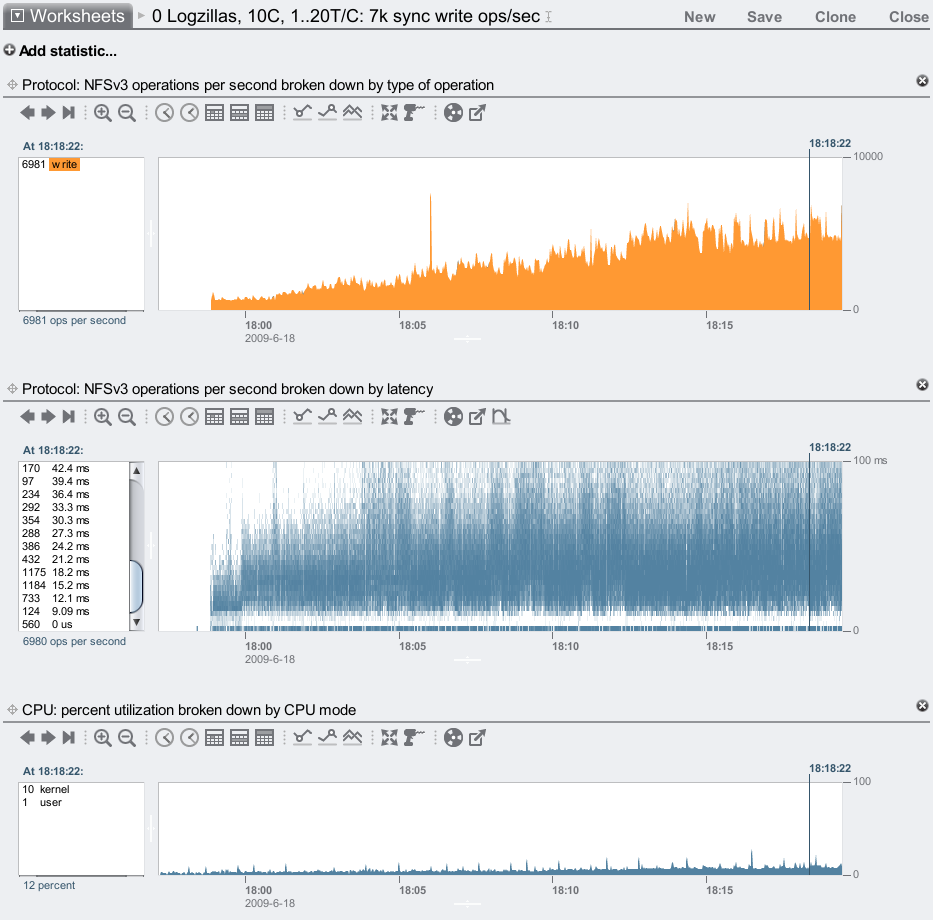Screen dimensions: 933x920
Task: Click the mountain icon on the operation-type graph
Action: pyautogui.click(x=352, y=114)
